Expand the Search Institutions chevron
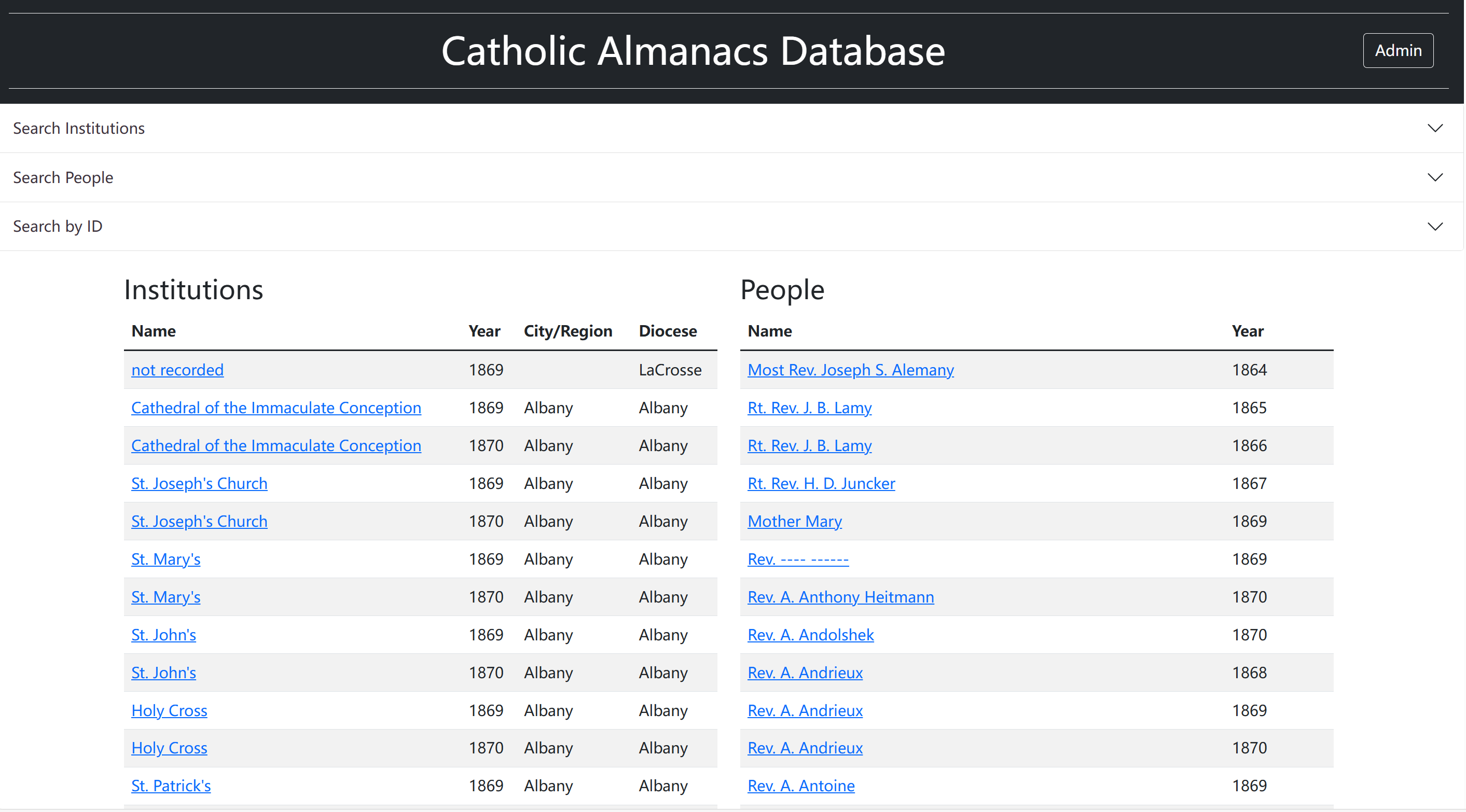This screenshot has width=1466, height=812. pos(1435,128)
